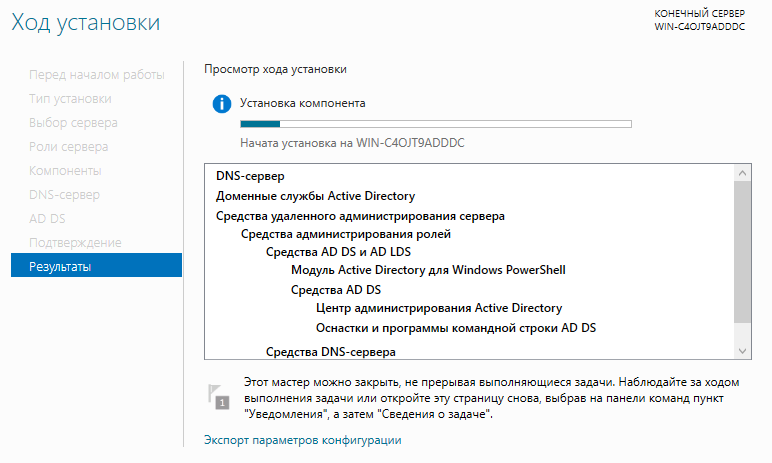Select Выбор сервера in sidebar
The width and height of the screenshot is (772, 463).
point(73,122)
